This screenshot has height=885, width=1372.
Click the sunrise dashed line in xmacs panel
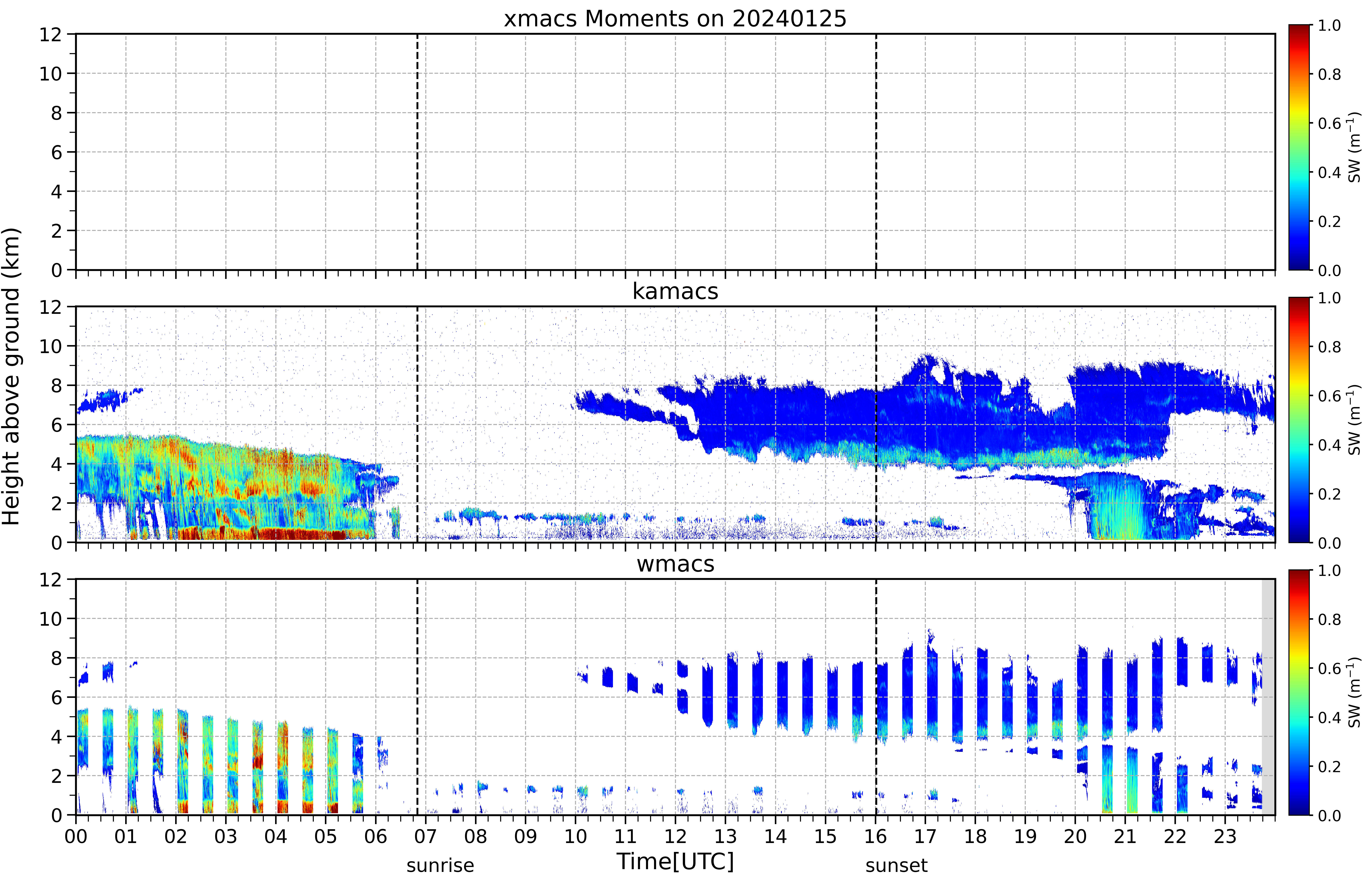tap(417, 152)
